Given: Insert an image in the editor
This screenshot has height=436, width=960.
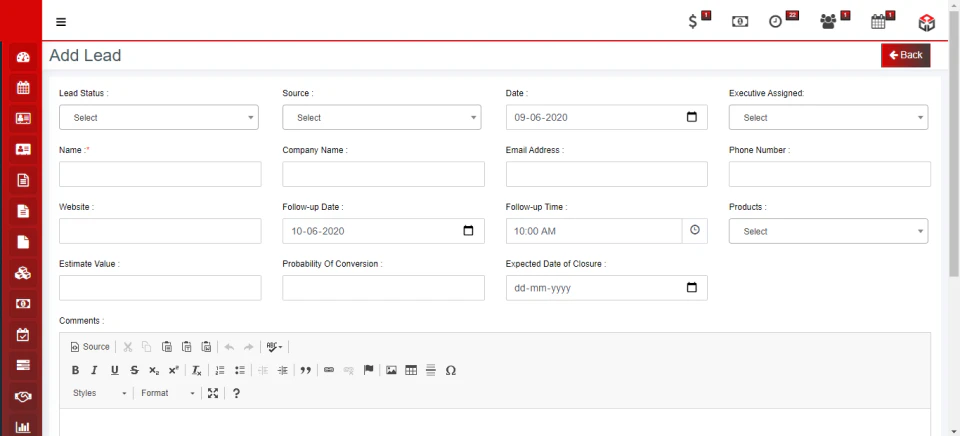Looking at the screenshot, I should pos(391,370).
